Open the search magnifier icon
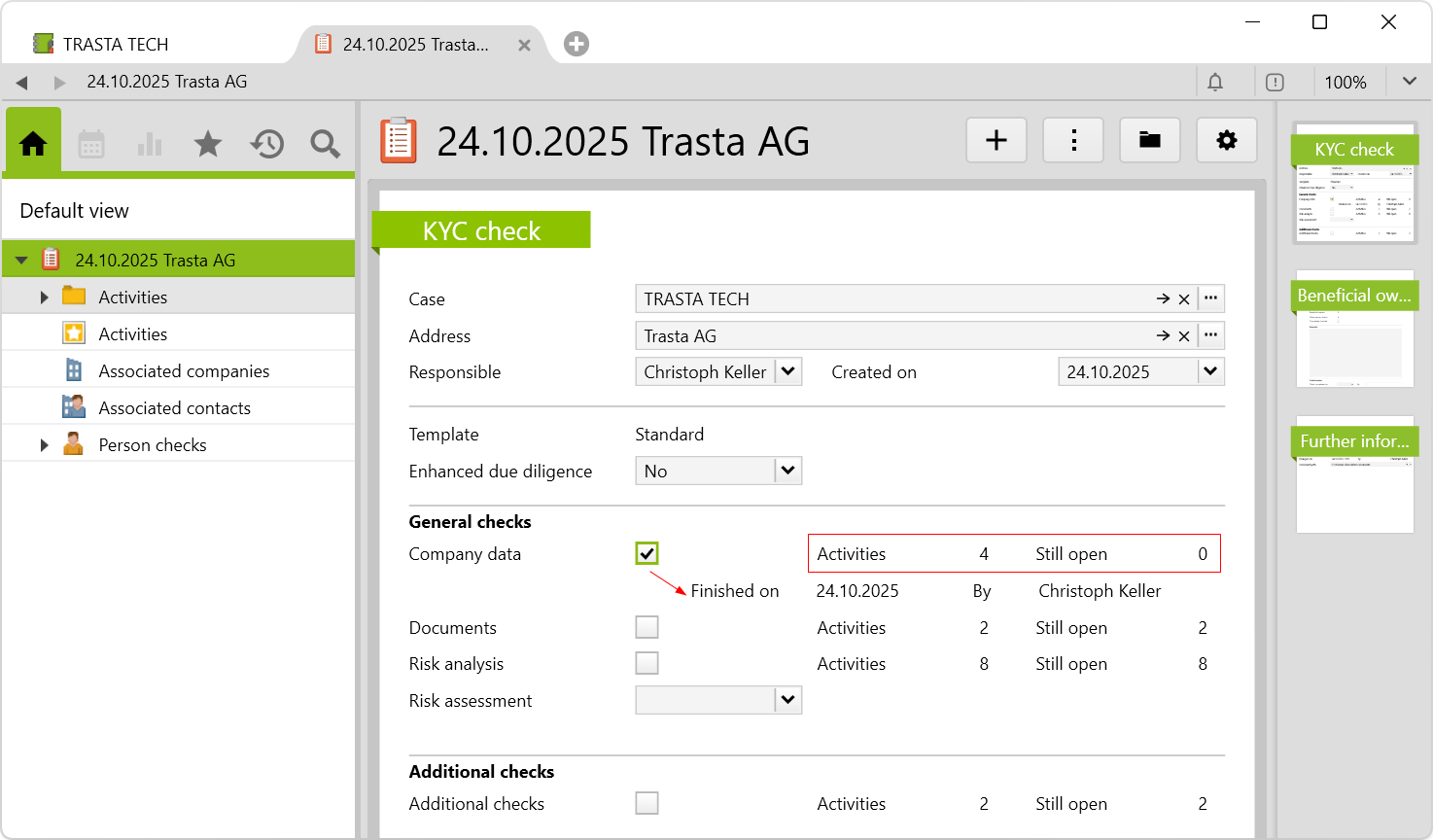The height and width of the screenshot is (840, 1433). click(x=325, y=145)
